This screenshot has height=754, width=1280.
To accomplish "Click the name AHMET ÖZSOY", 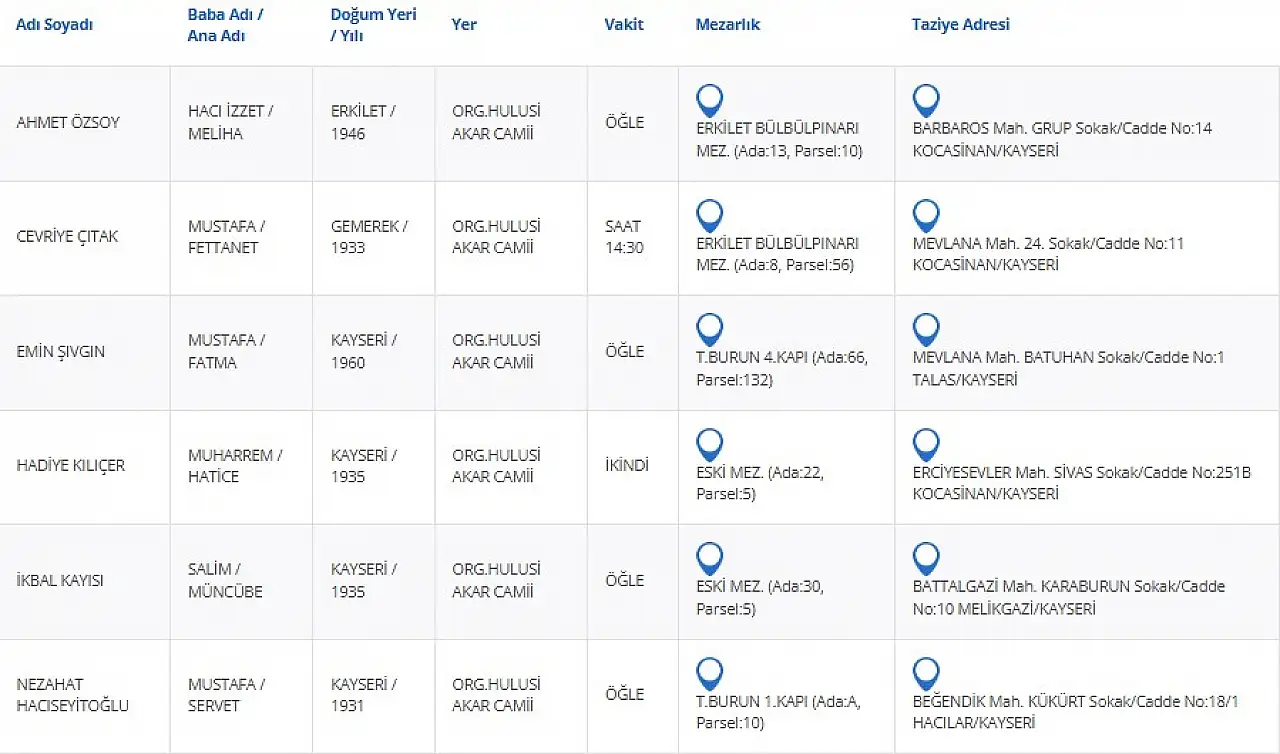I will pos(68,123).
